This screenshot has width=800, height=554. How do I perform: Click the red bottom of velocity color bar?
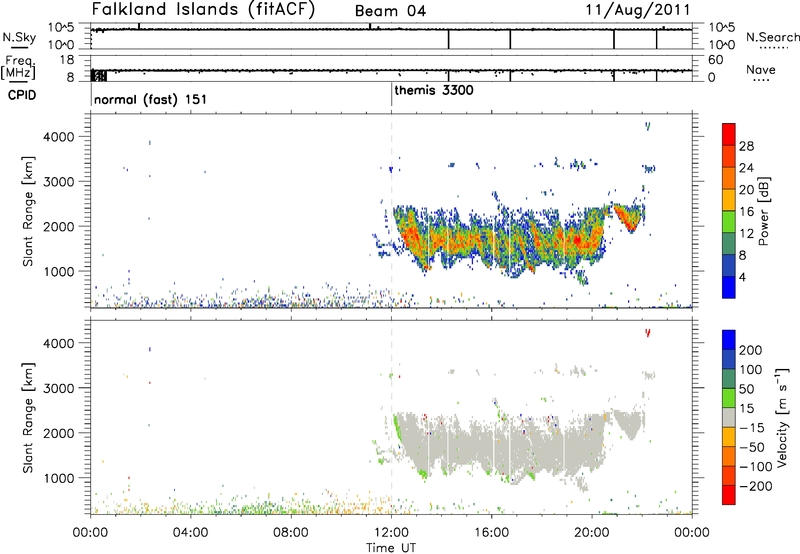click(729, 495)
